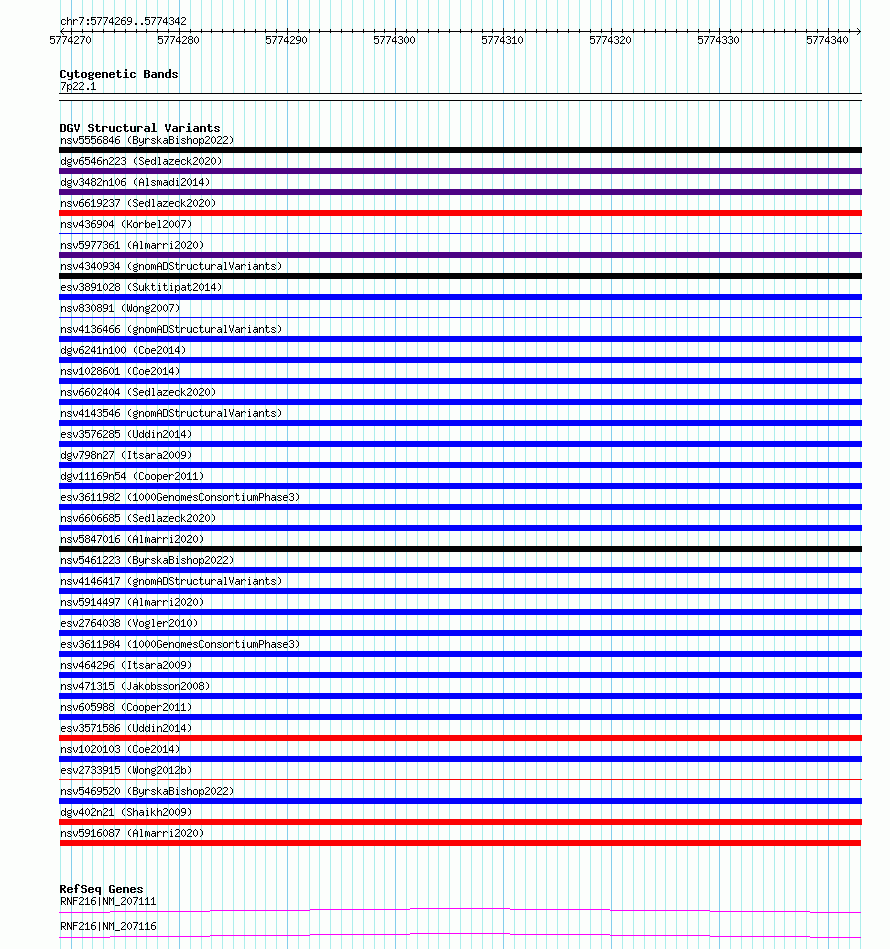
Task: Click the thin red line under esv2733915
Action: pyautogui.click(x=460, y=780)
